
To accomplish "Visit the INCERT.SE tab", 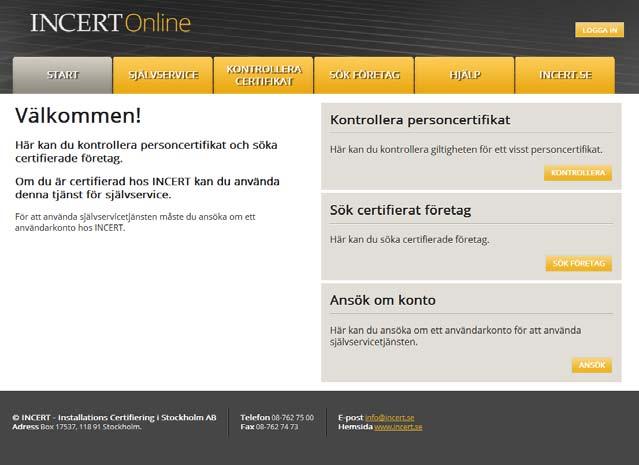I will 565,75.
